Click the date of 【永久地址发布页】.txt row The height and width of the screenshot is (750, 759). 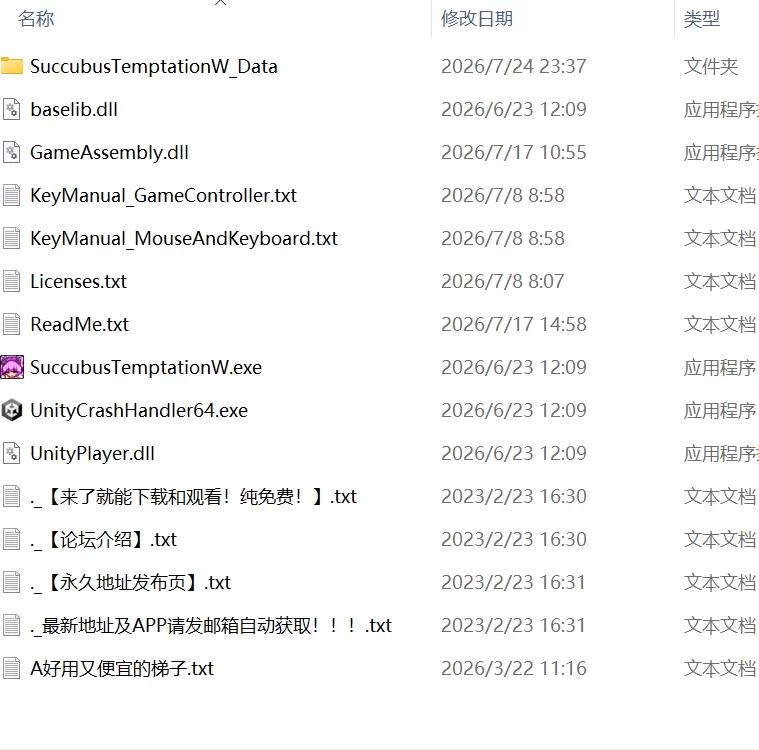514,582
